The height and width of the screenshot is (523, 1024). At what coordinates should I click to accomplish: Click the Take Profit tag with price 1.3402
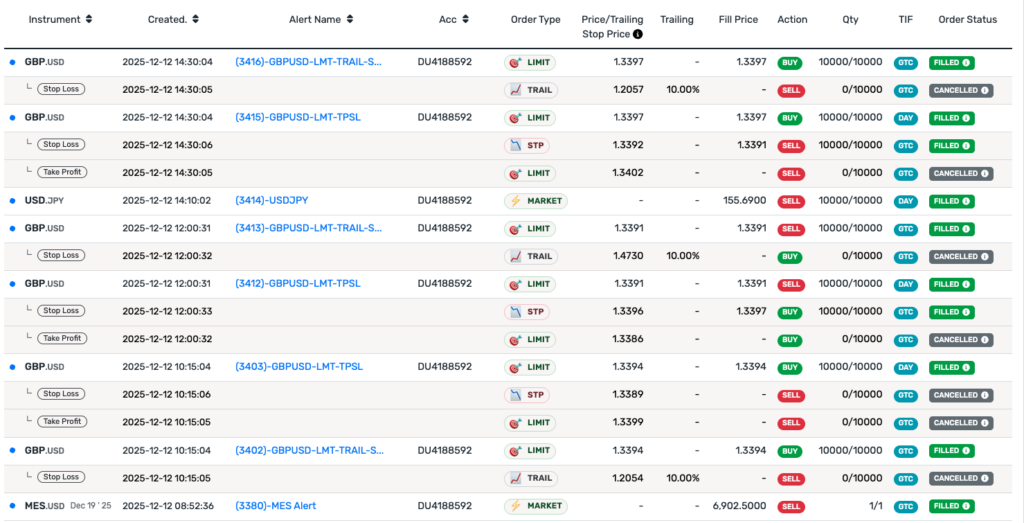point(62,173)
